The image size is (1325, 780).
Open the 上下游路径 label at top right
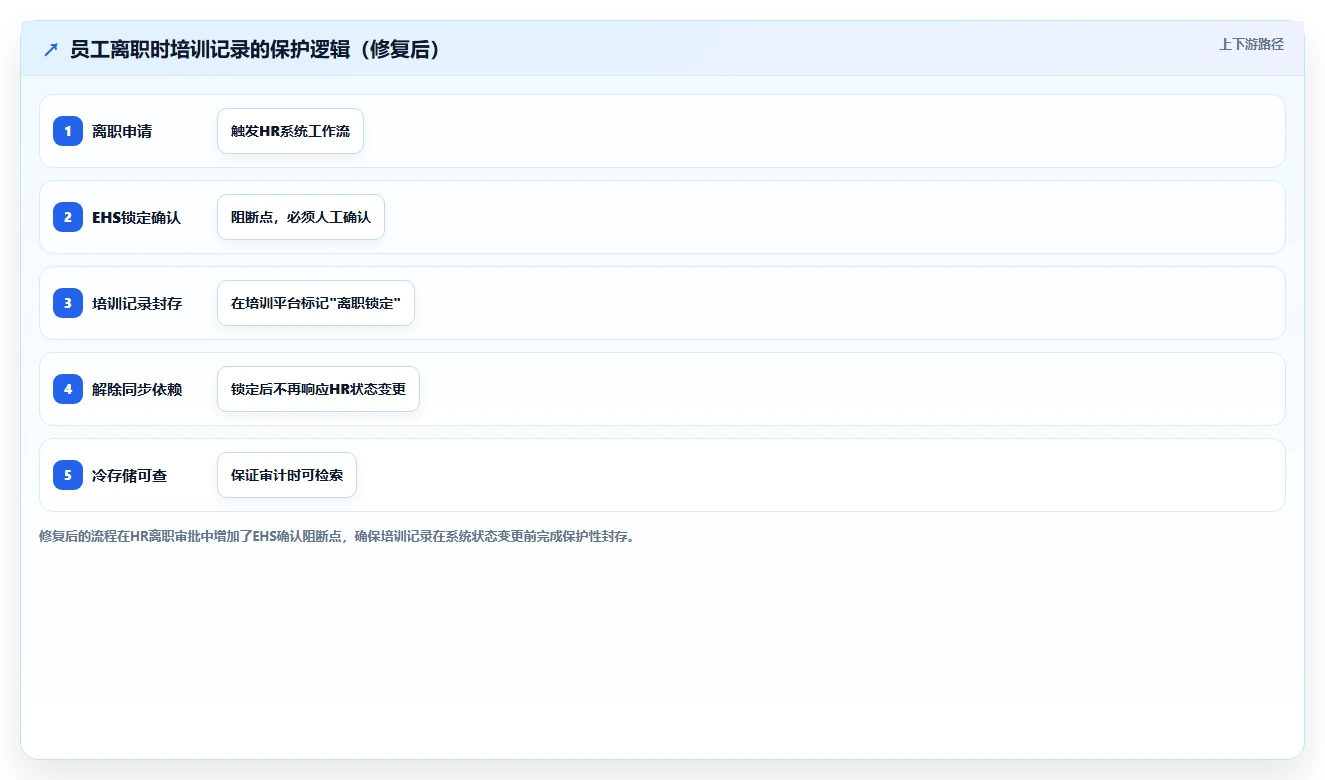[x=1251, y=44]
